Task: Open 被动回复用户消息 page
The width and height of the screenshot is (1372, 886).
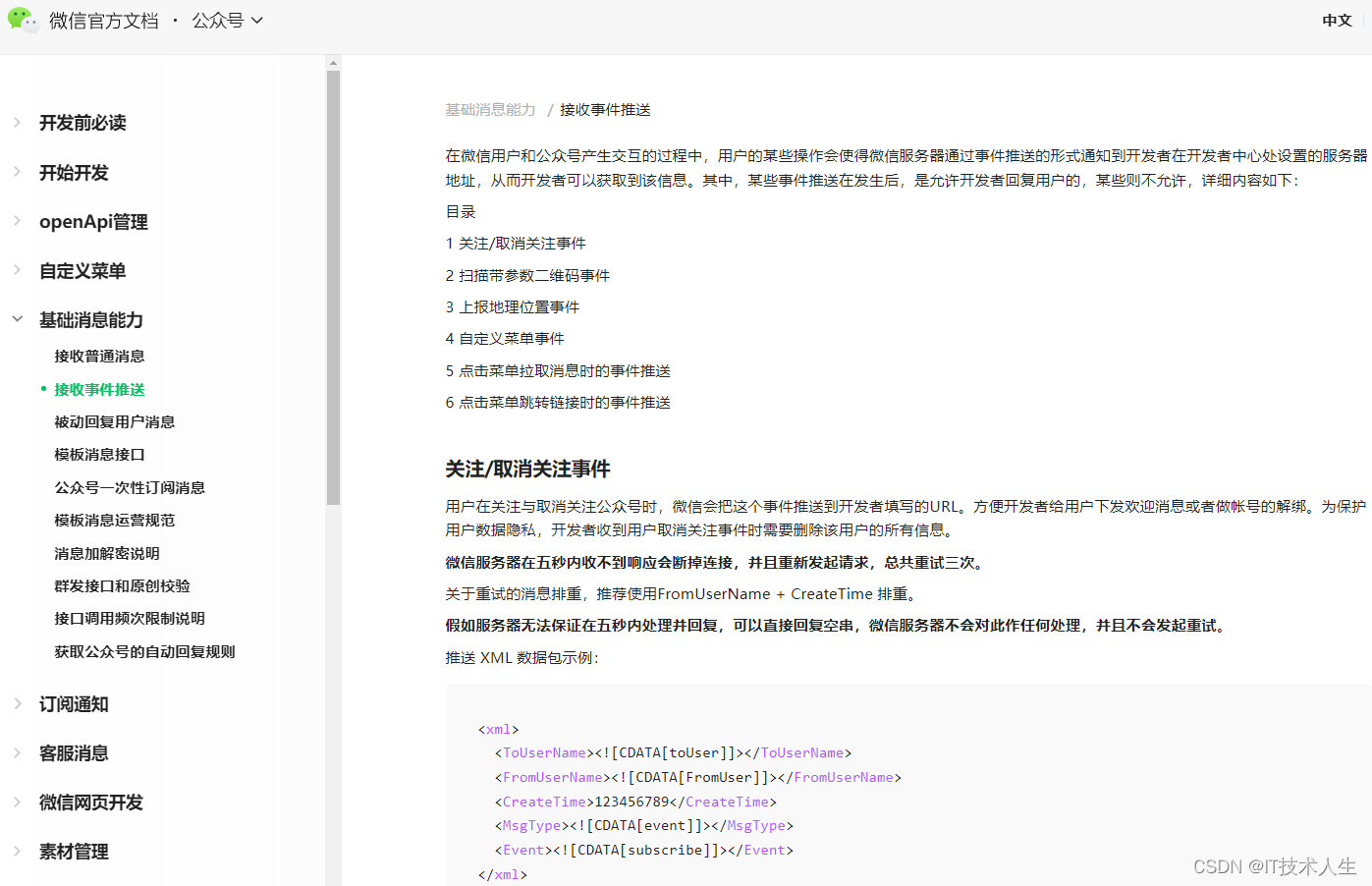Action: 115,422
